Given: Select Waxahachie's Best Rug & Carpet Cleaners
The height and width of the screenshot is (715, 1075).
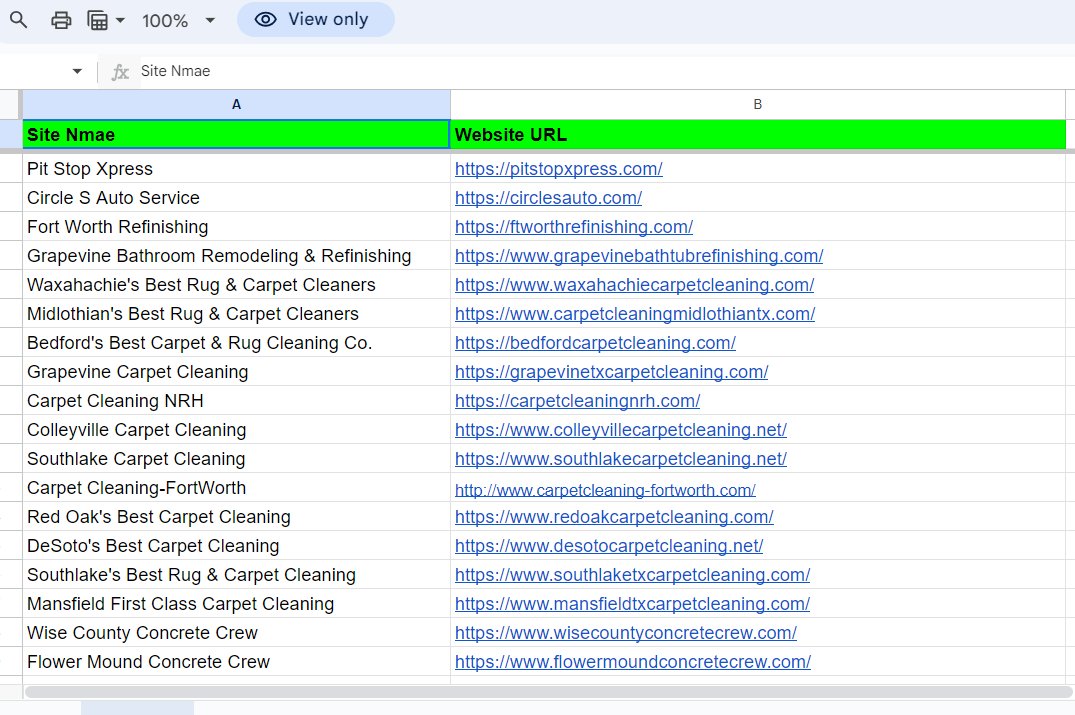Looking at the screenshot, I should (237, 284).
